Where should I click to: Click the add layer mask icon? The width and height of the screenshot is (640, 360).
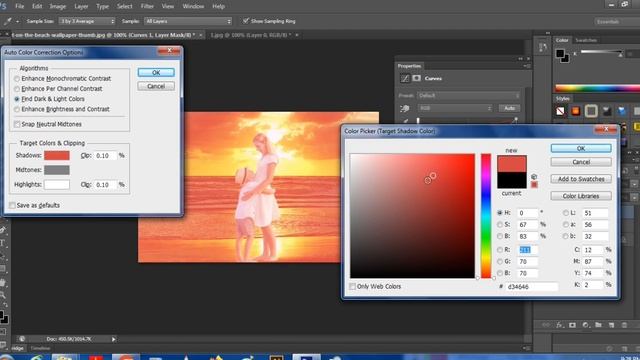pyautogui.click(x=572, y=325)
